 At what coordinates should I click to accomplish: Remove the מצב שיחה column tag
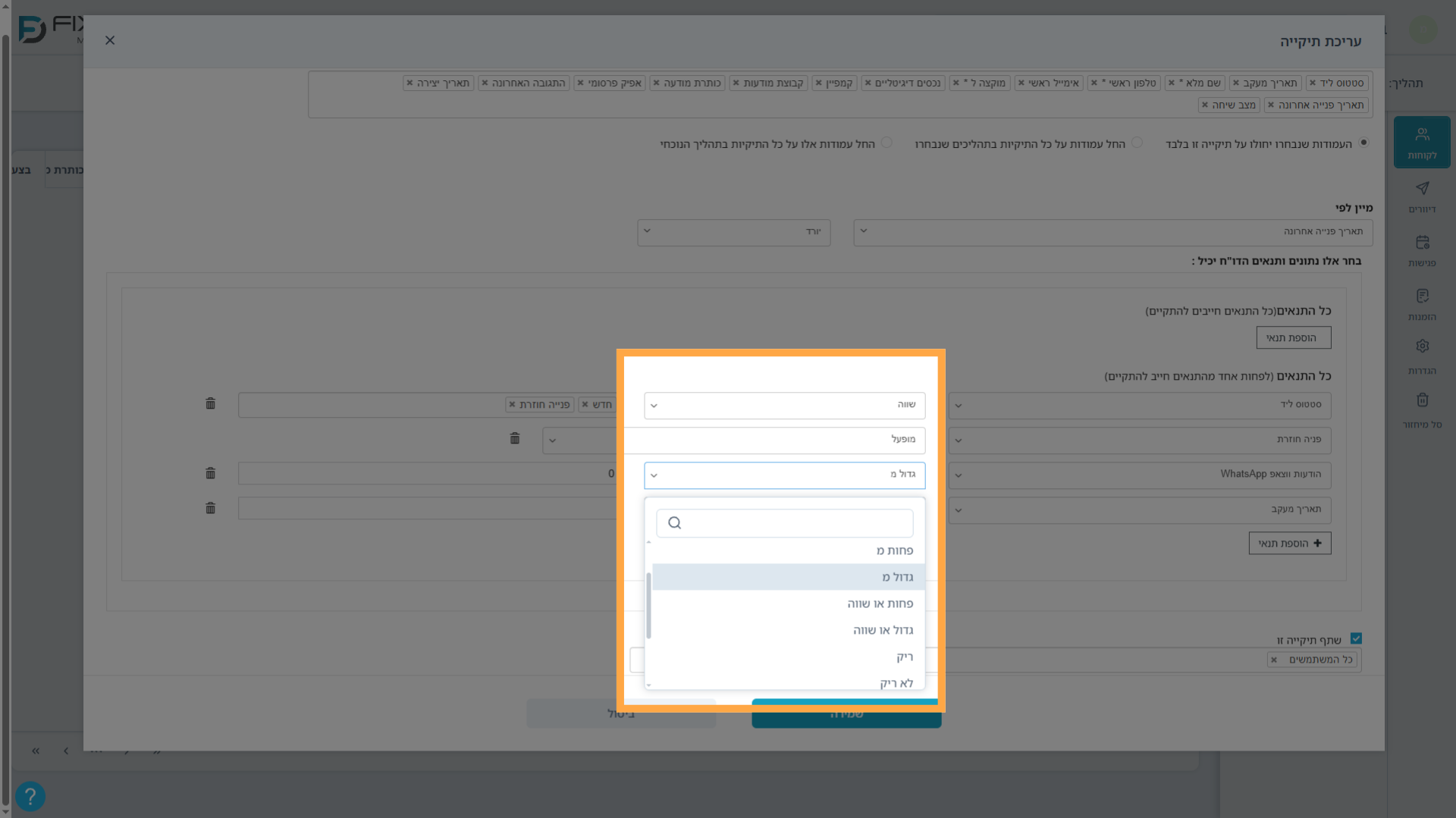coord(1205,105)
